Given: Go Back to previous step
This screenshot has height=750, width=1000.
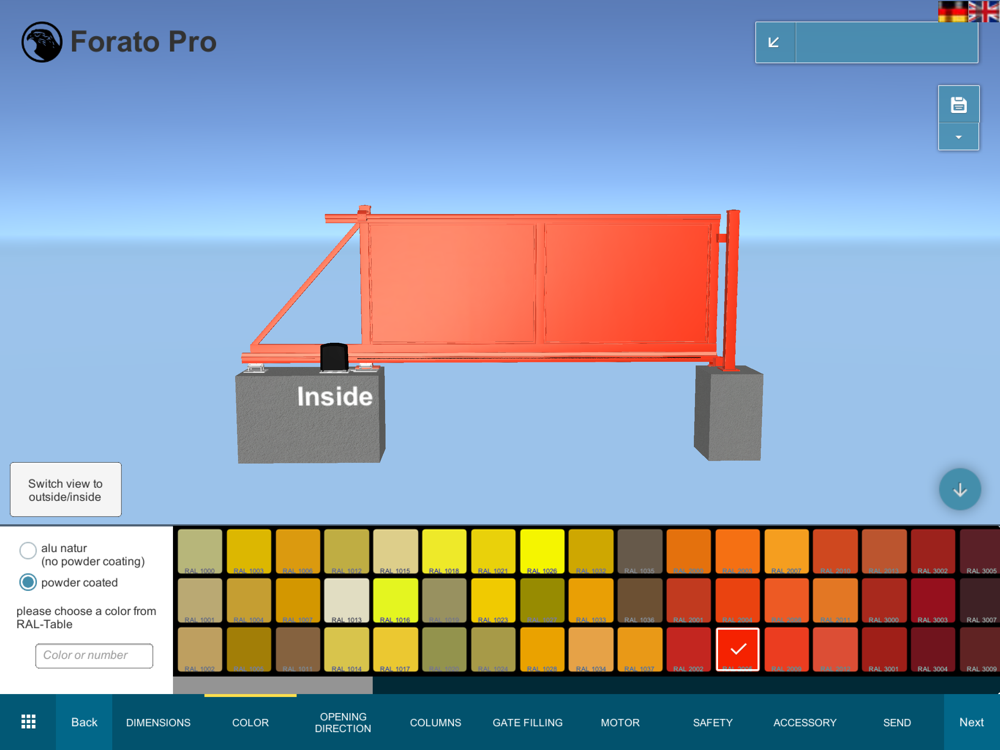Looking at the screenshot, I should 84,722.
